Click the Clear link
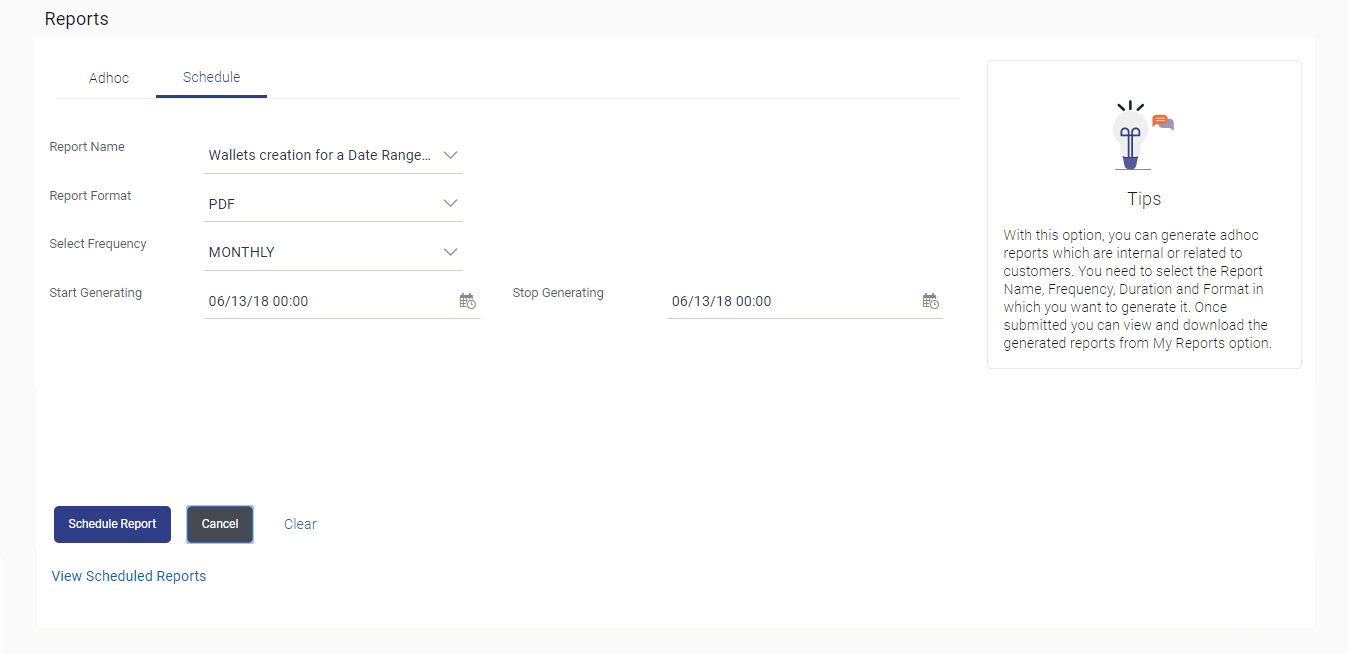The height and width of the screenshot is (654, 1348). 300,524
